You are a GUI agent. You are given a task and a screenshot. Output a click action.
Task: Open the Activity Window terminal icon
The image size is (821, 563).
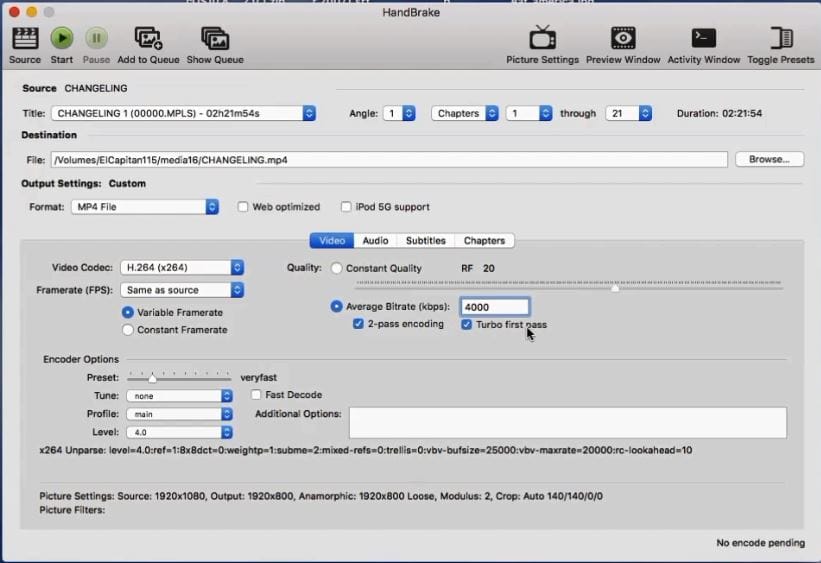[703, 39]
